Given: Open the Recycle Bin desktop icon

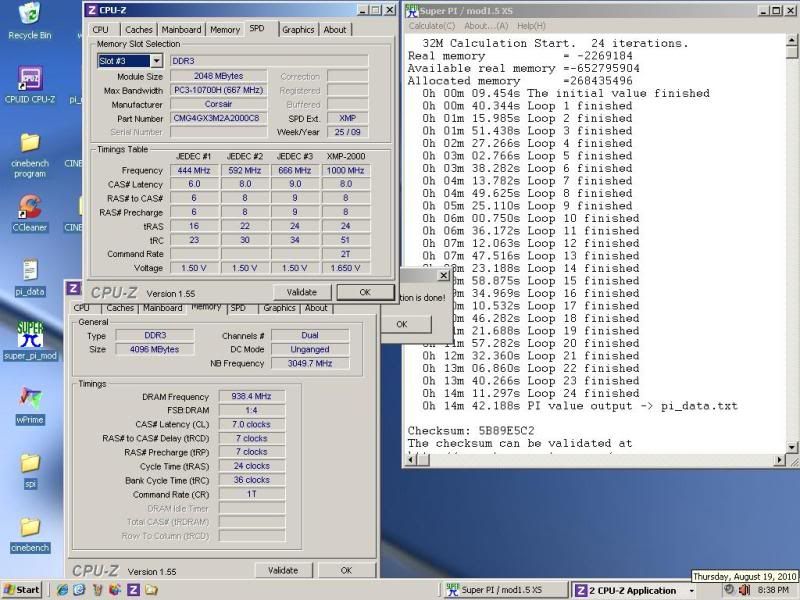Looking at the screenshot, I should (x=30, y=20).
